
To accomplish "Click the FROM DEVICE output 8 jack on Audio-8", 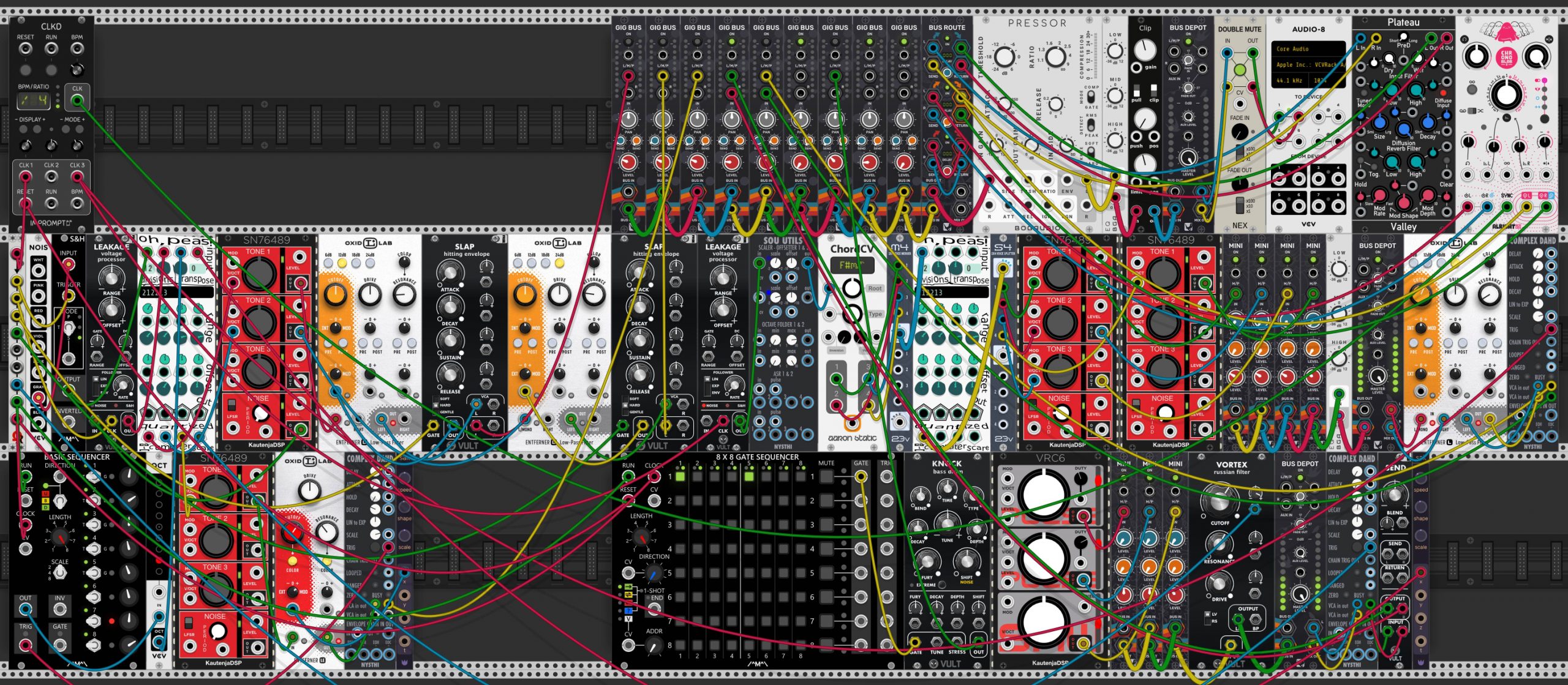I will click(1338, 206).
